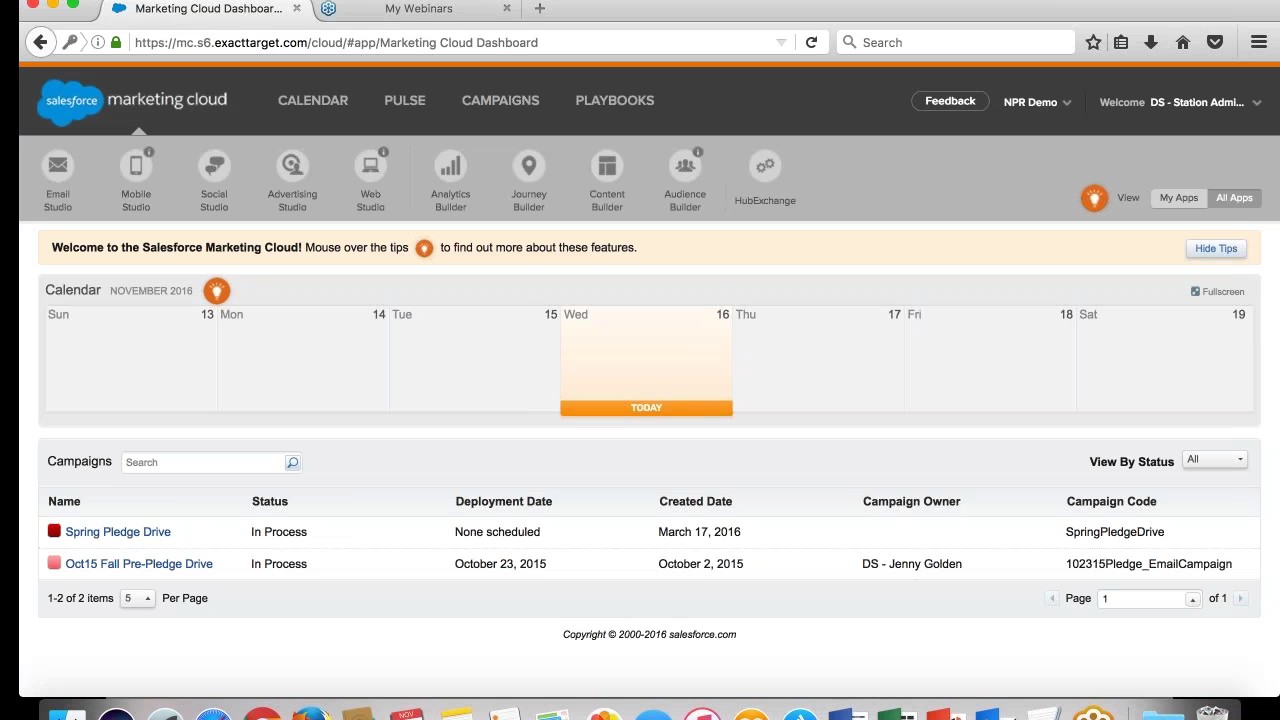Sort campaigns by Name column header
The image size is (1280, 720).
pyautogui.click(x=64, y=501)
